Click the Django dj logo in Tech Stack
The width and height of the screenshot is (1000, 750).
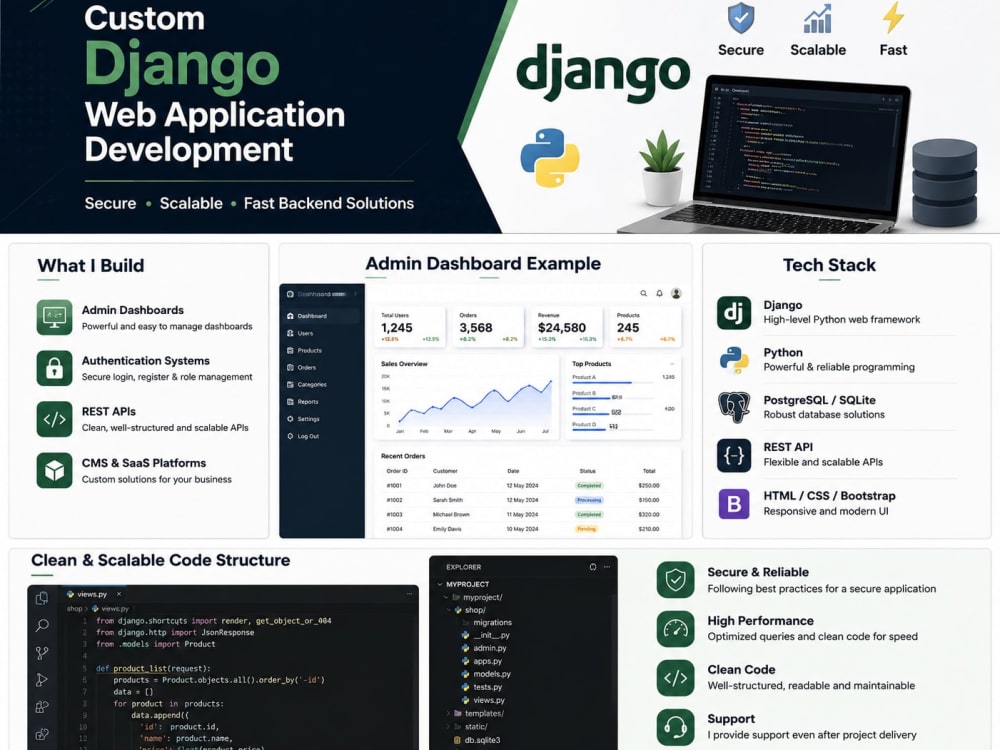click(733, 312)
